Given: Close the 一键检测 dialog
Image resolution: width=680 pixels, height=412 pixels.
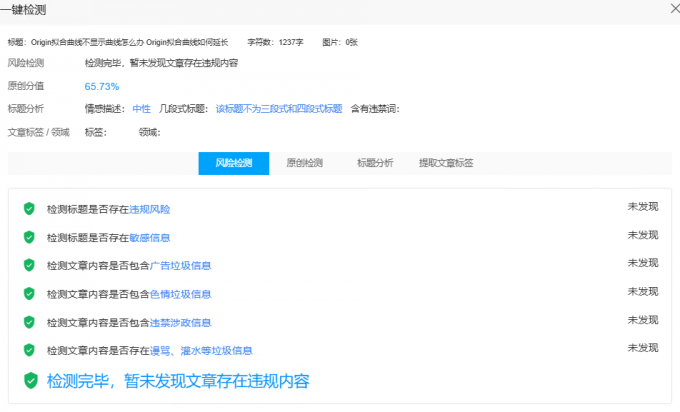Looking at the screenshot, I should coord(675,9).
